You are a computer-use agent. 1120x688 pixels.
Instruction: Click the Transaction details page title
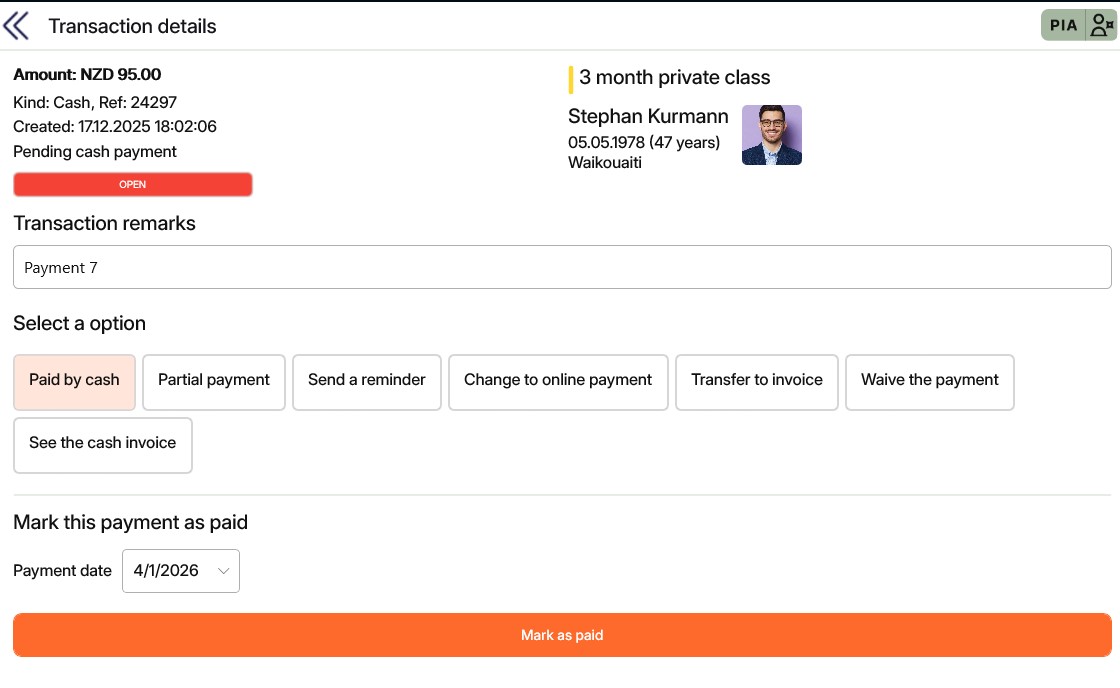click(x=132, y=26)
